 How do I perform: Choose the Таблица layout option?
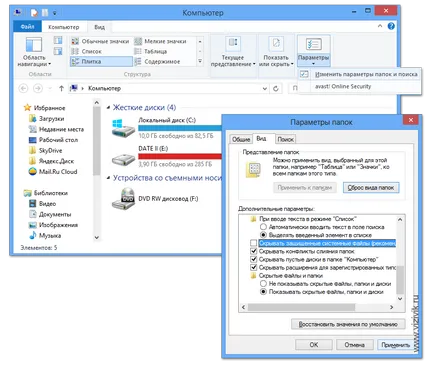[151, 51]
